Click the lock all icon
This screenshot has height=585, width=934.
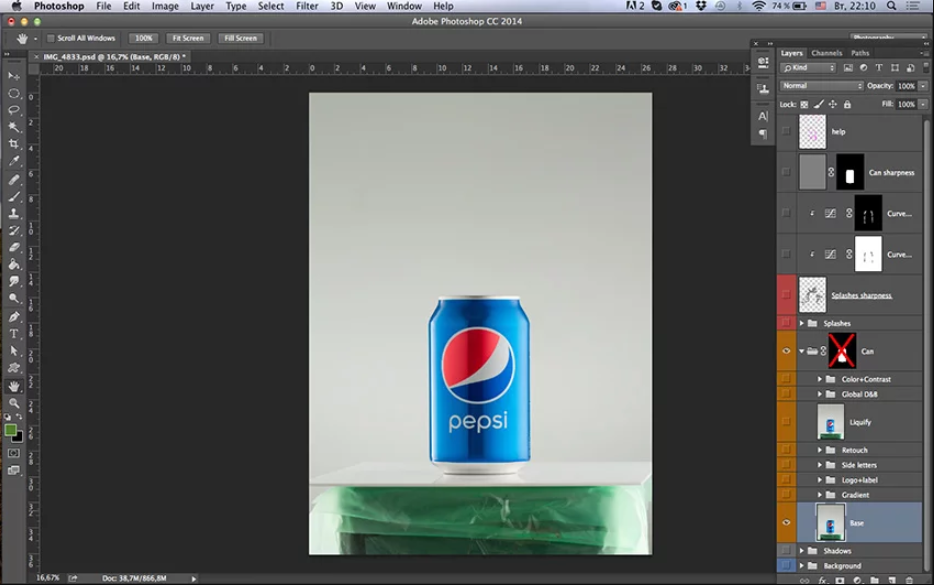tap(847, 104)
